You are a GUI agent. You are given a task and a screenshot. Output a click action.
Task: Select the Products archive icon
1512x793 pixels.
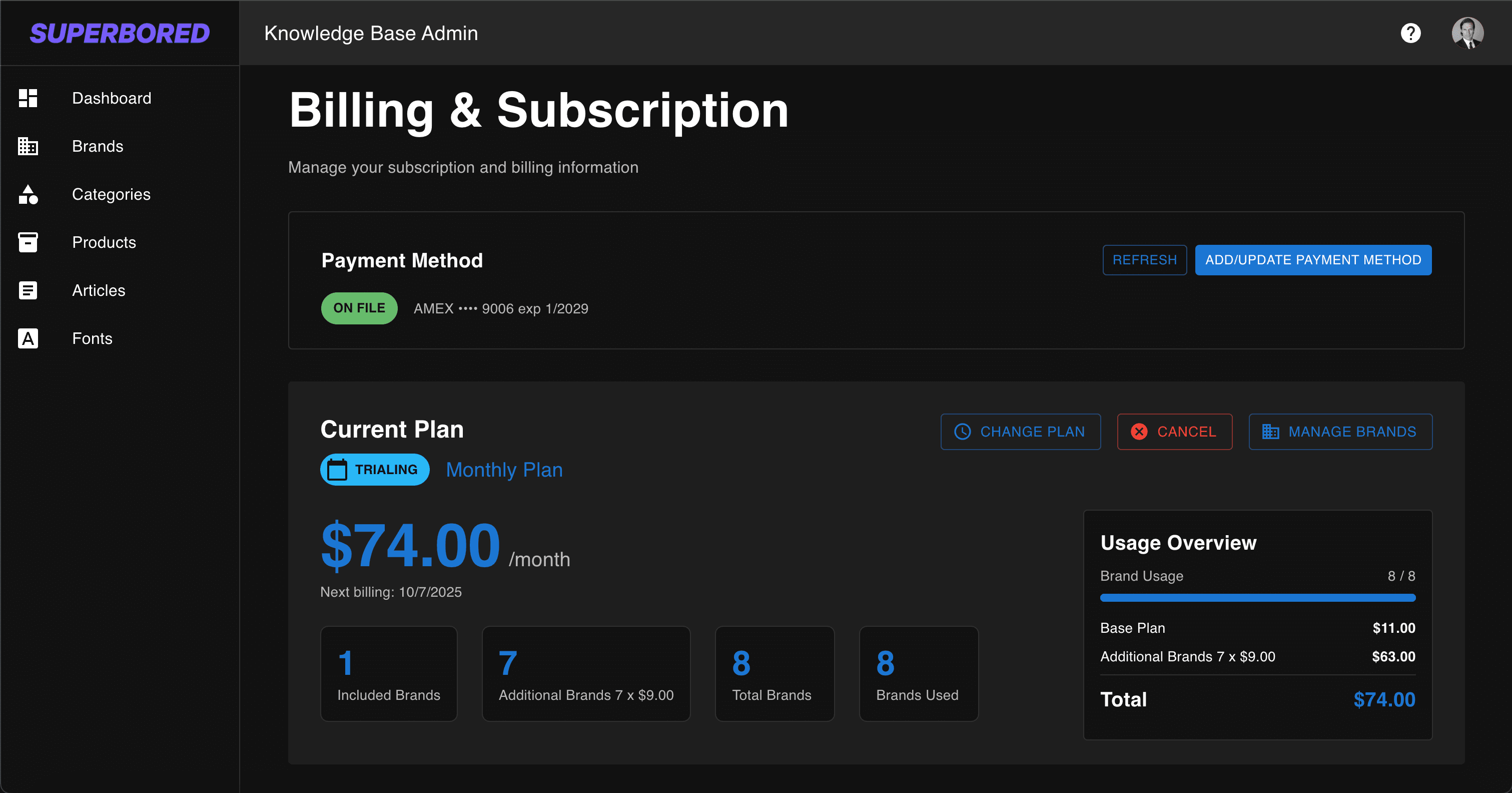(x=28, y=242)
